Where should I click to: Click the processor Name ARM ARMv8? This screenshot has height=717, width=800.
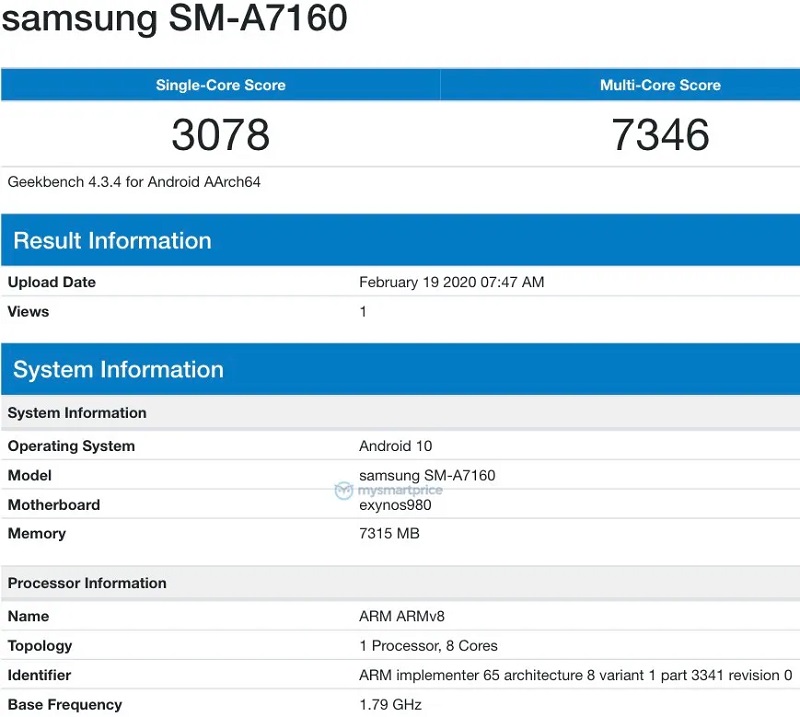click(x=400, y=616)
